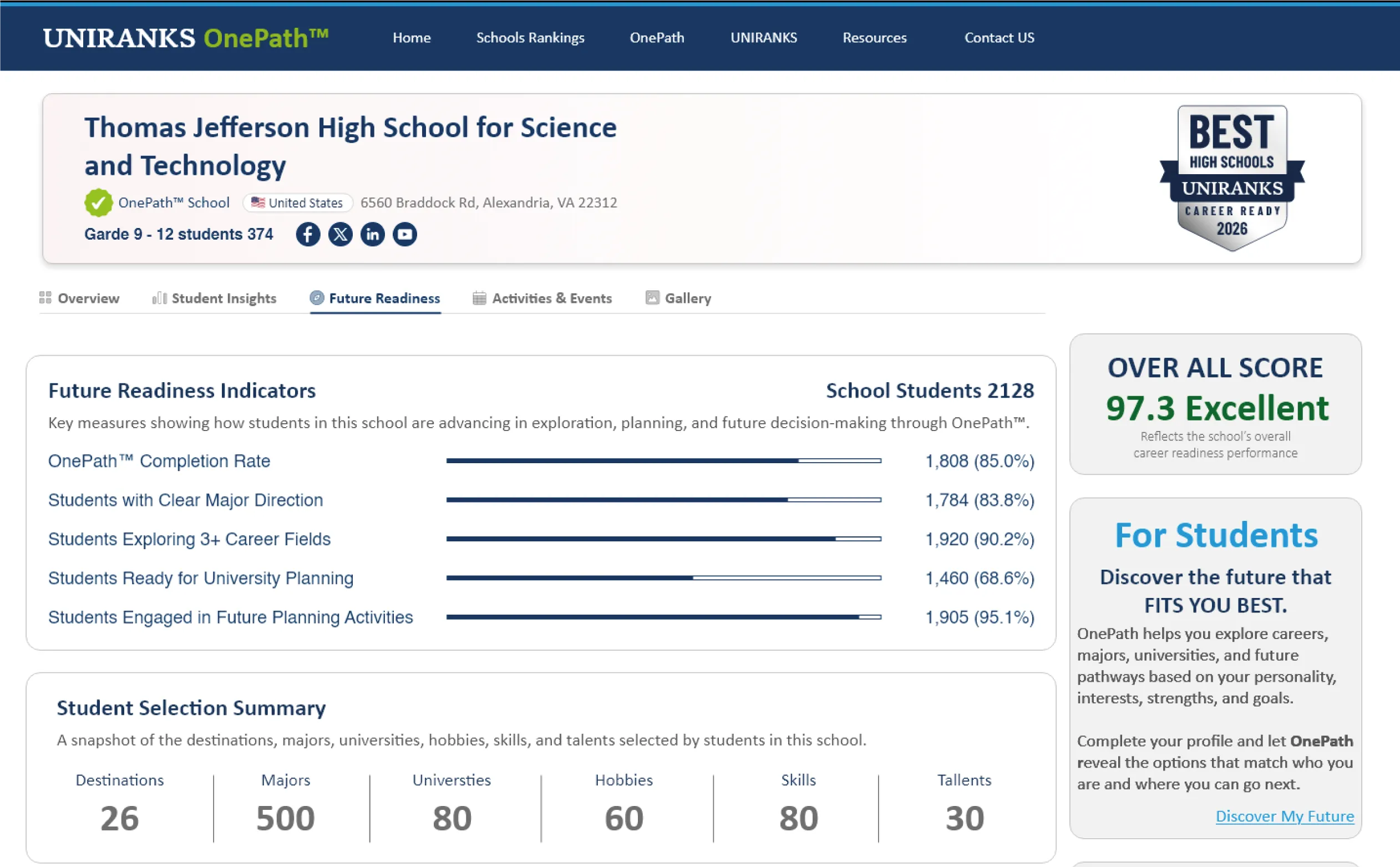1400x867 pixels.
Task: Click the value 1,460 (68.6%)
Action: pyautogui.click(x=980, y=578)
